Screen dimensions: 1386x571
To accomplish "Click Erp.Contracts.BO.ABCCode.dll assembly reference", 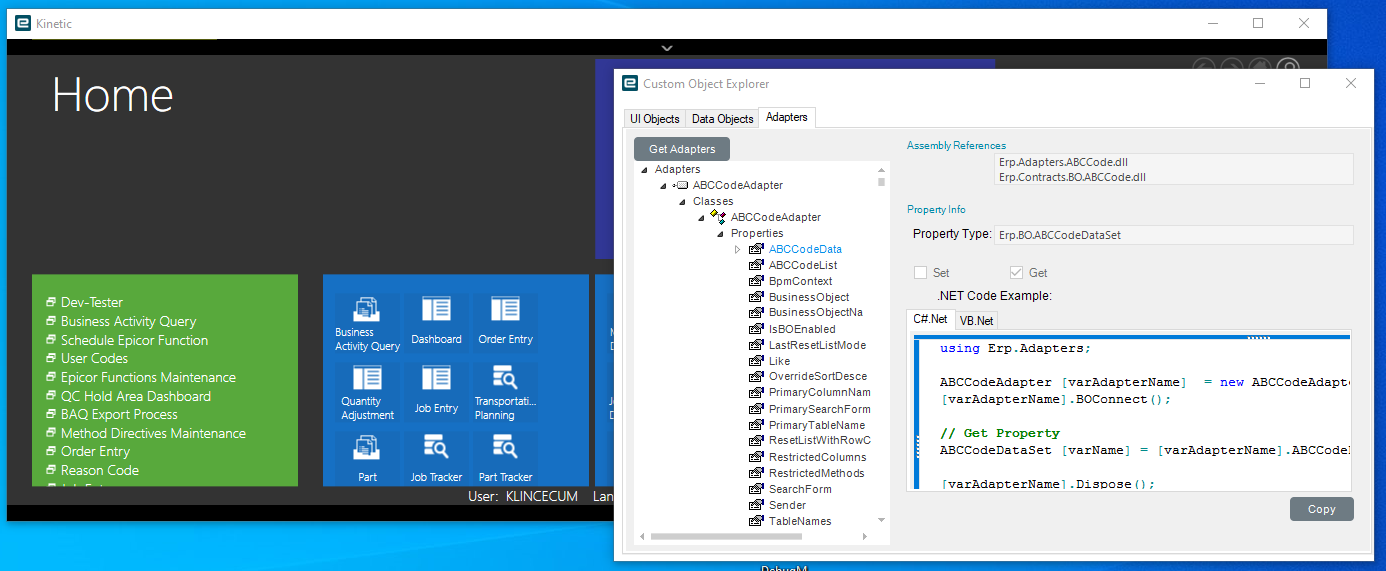I will [x=1072, y=177].
